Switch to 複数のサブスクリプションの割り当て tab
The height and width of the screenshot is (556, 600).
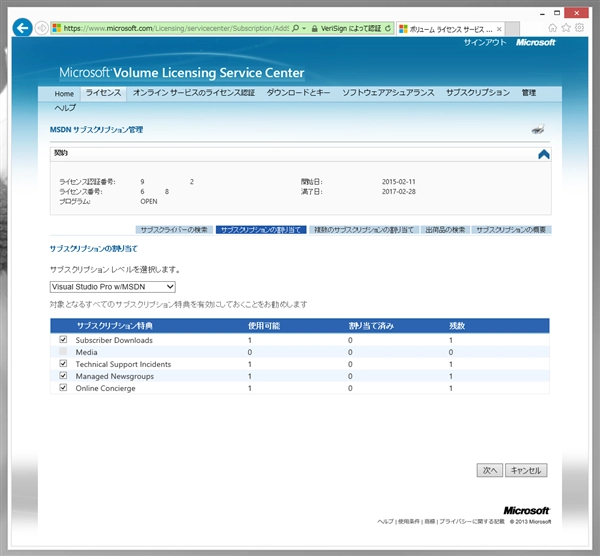tap(364, 230)
